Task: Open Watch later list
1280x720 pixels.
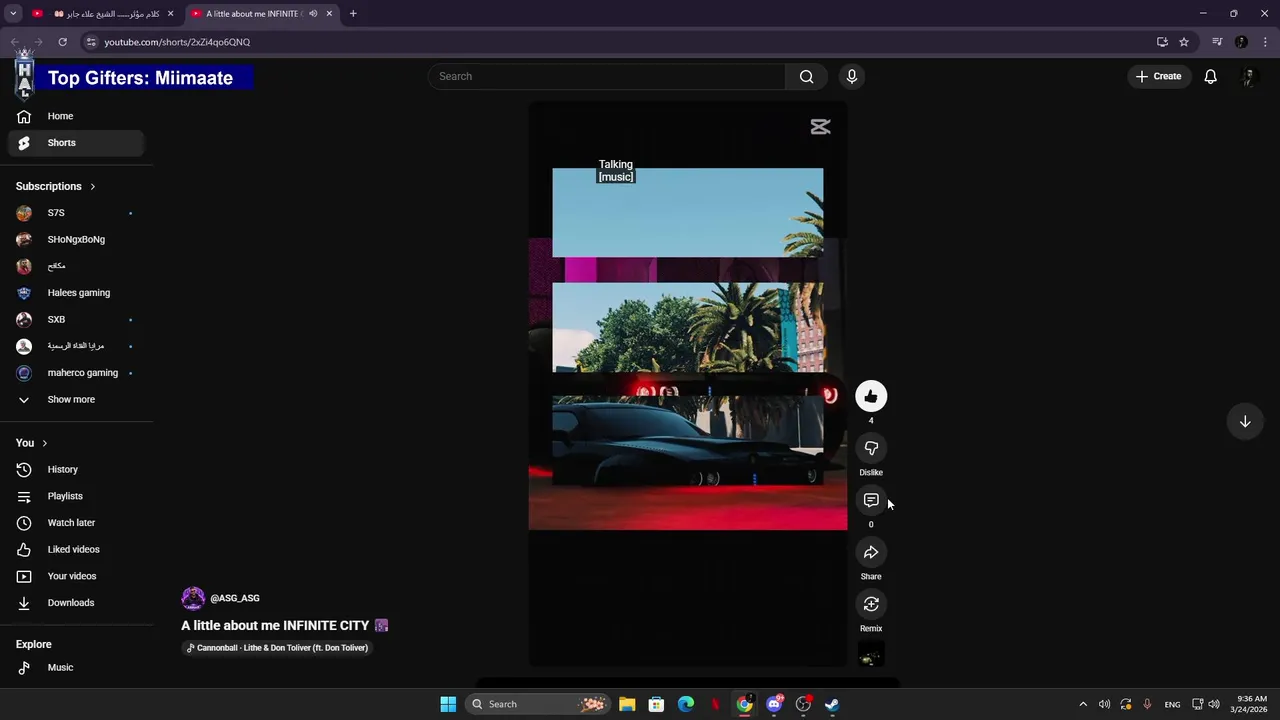Action: (76, 523)
